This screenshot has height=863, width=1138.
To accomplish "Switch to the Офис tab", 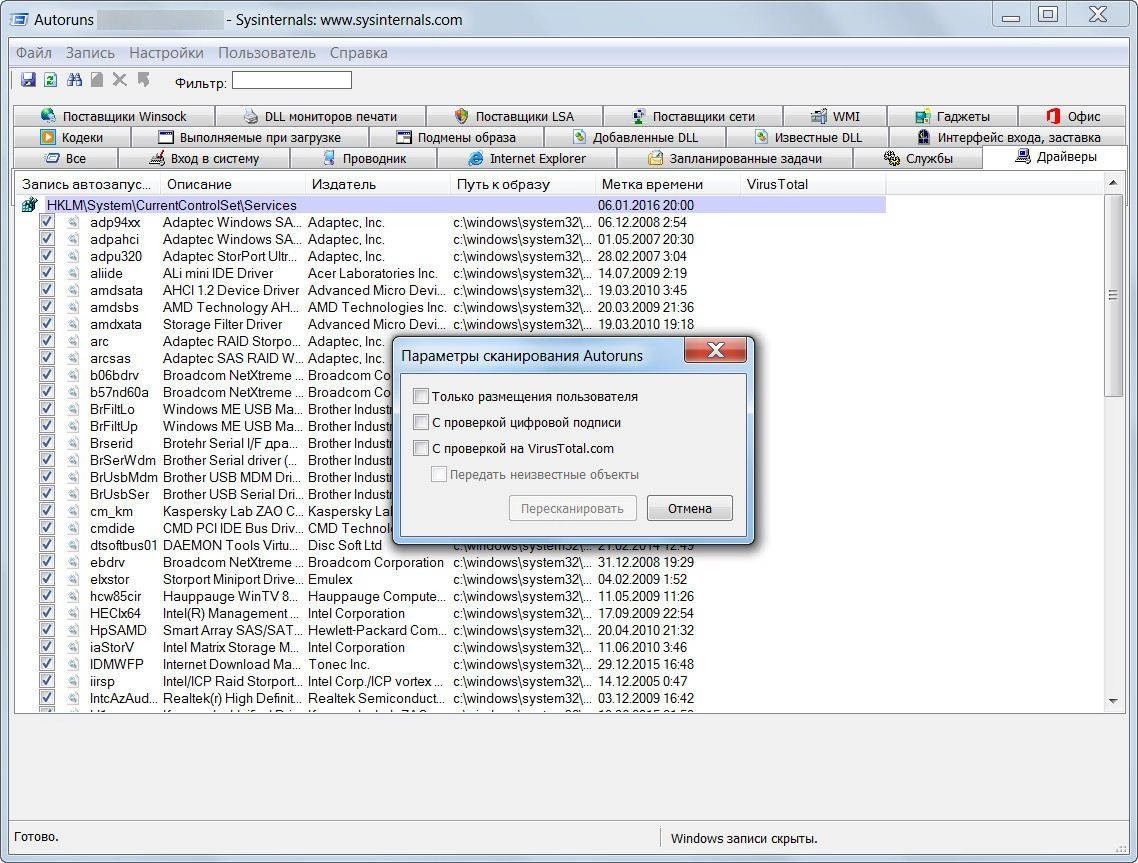I will click(x=1073, y=116).
